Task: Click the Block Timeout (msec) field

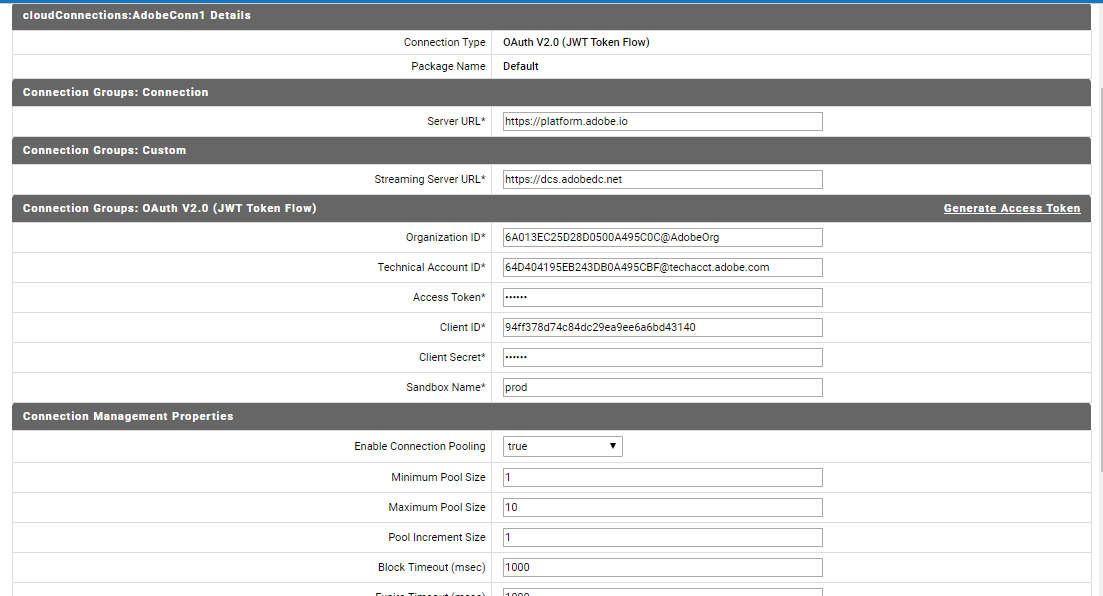Action: pyautogui.click(x=663, y=568)
